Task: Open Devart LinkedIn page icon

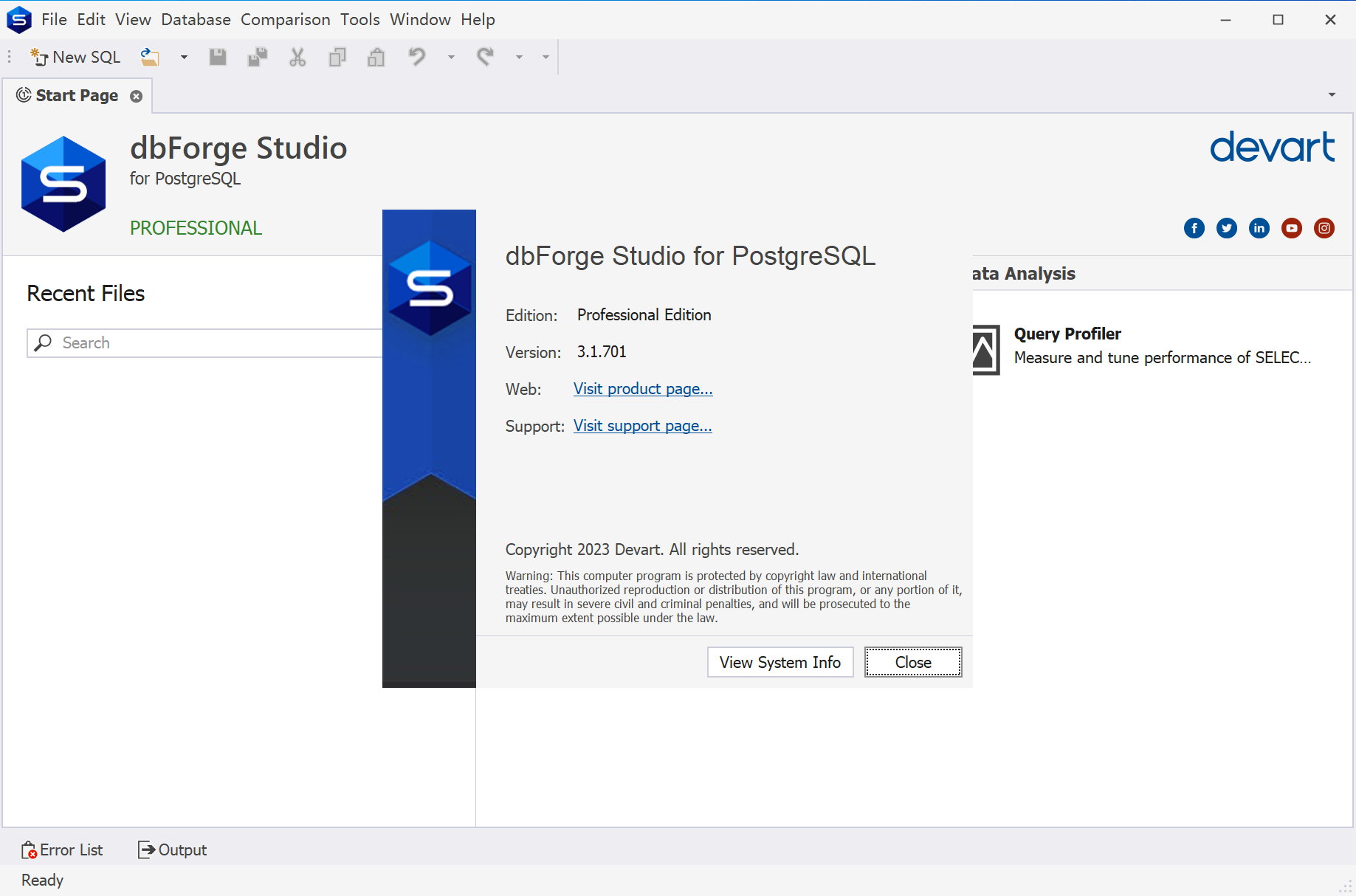Action: (1259, 228)
